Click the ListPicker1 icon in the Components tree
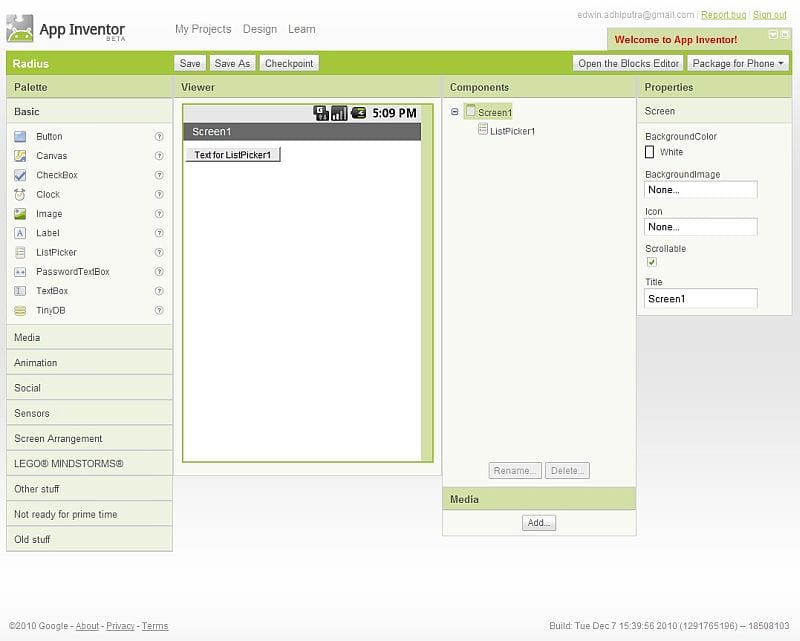This screenshot has width=800, height=641. coord(483,130)
